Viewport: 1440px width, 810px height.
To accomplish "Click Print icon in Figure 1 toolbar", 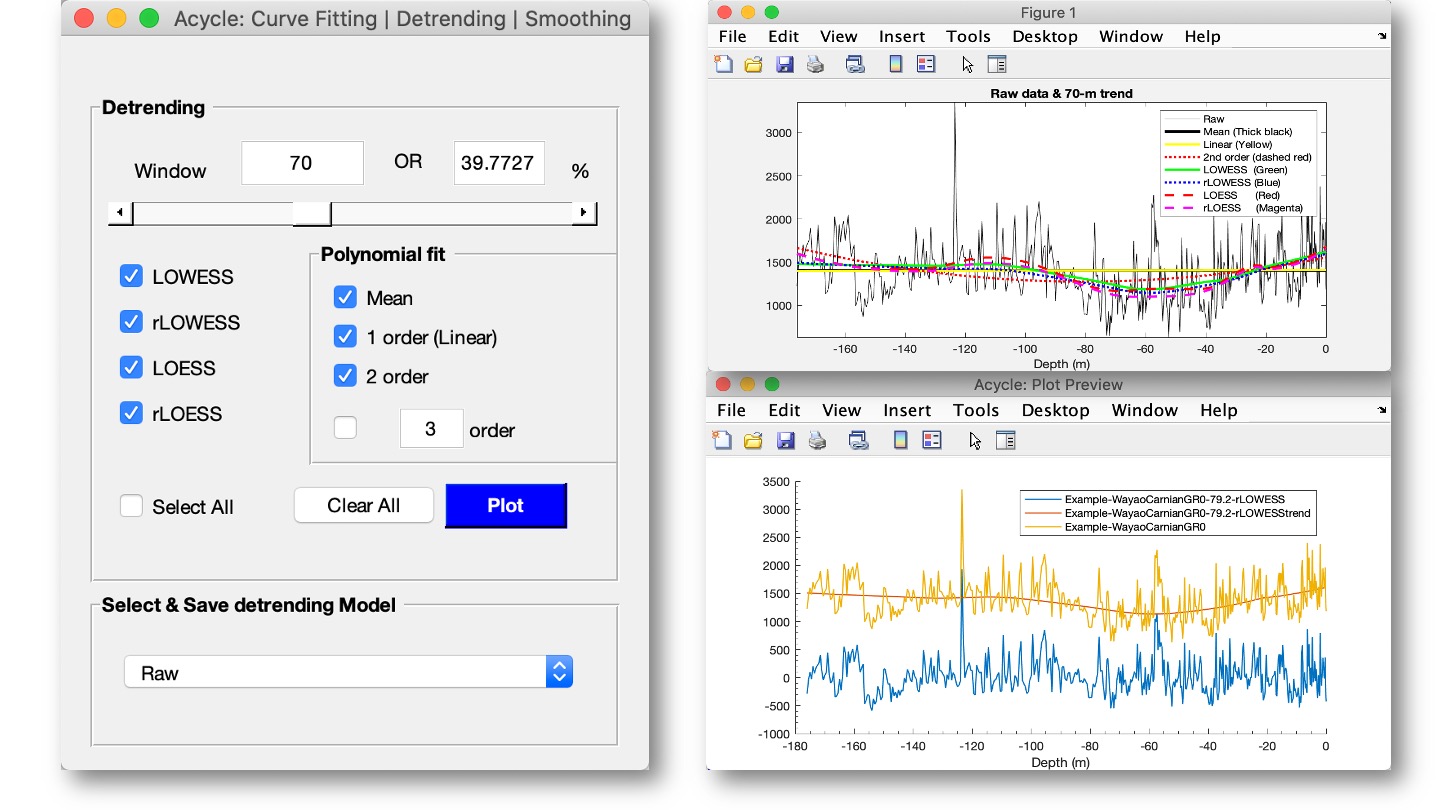I will point(815,64).
